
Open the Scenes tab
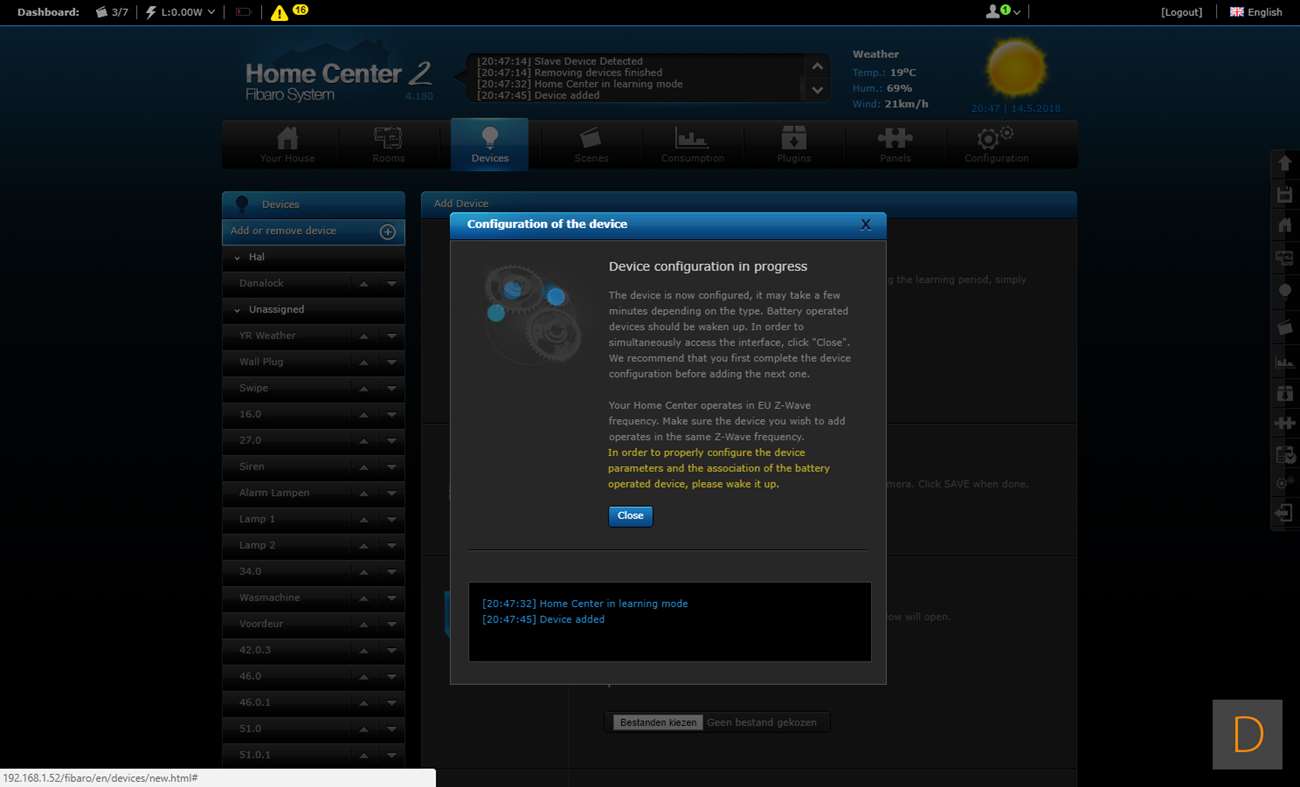(591, 145)
